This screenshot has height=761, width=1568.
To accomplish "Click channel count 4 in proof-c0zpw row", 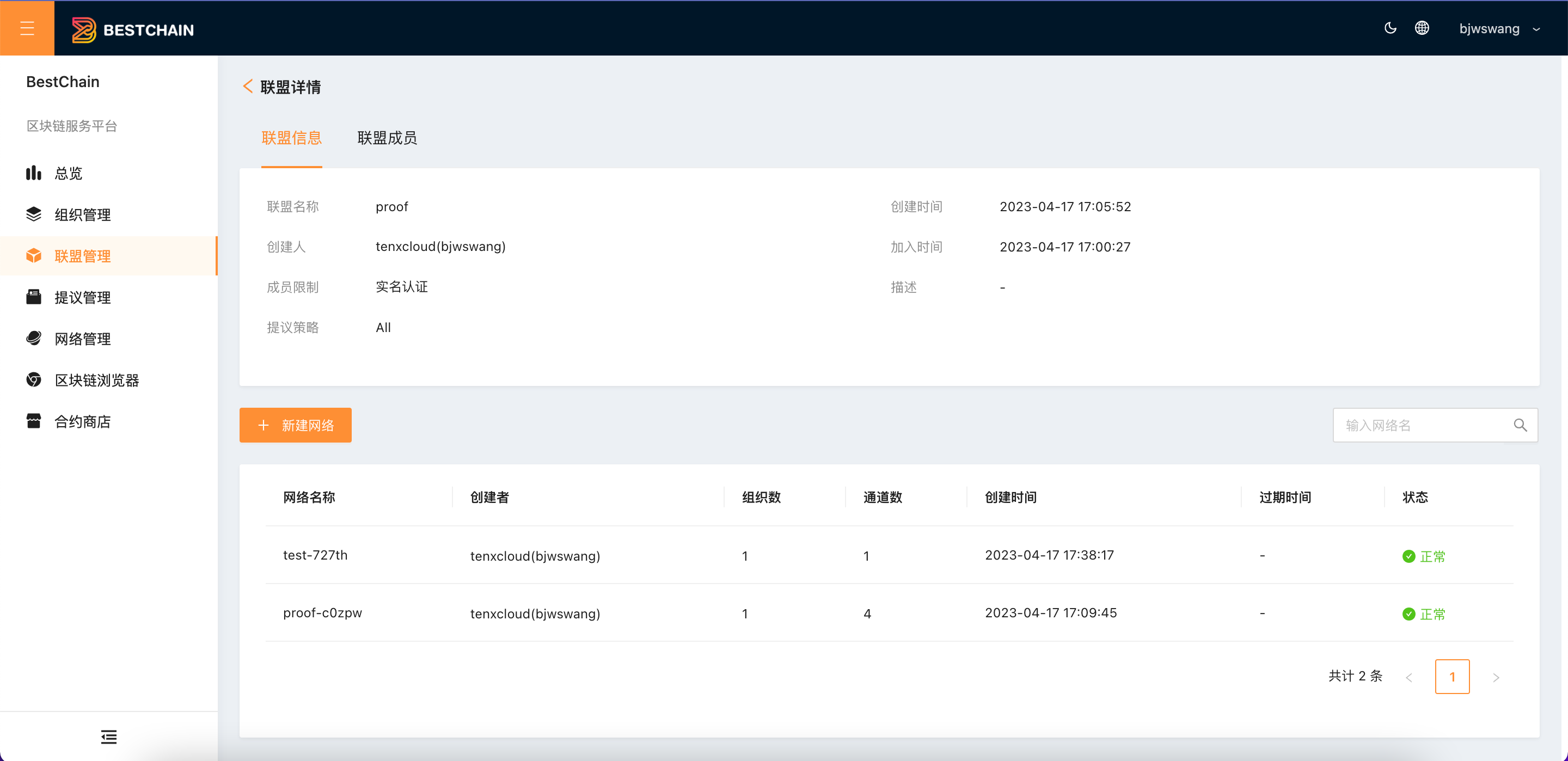I will 867,613.
